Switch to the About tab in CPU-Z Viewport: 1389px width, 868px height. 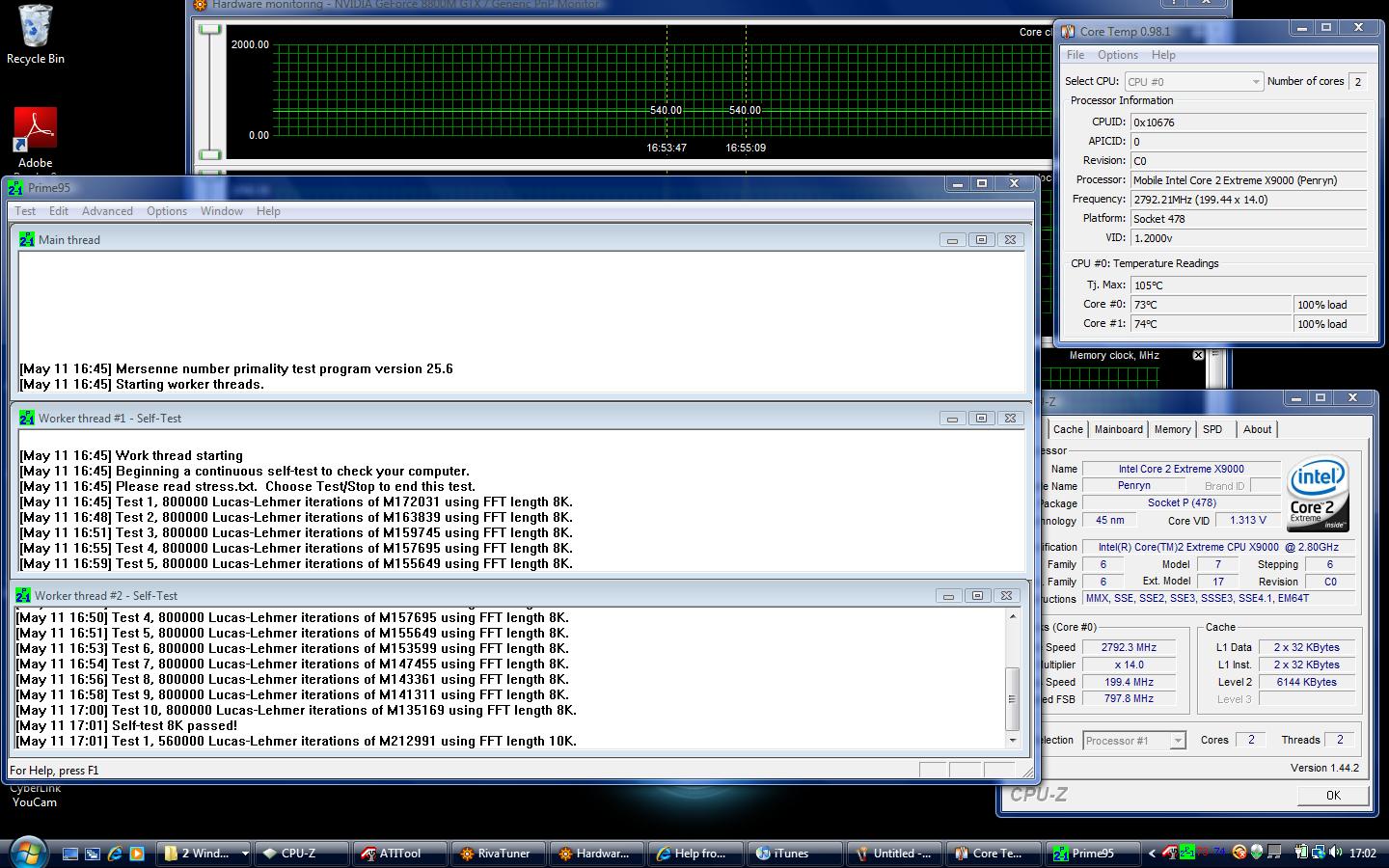tap(1257, 429)
